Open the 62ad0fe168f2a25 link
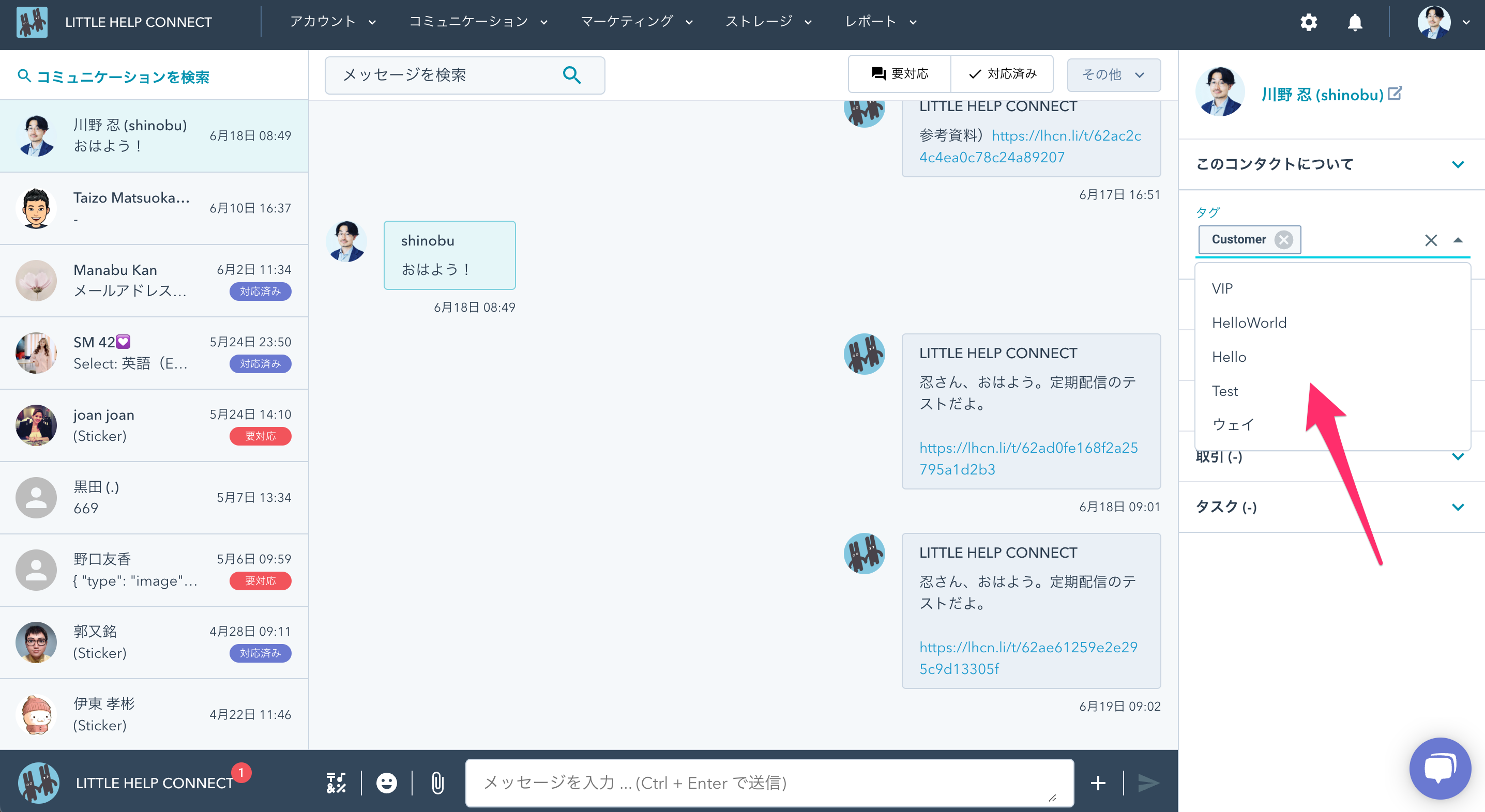 [1028, 459]
